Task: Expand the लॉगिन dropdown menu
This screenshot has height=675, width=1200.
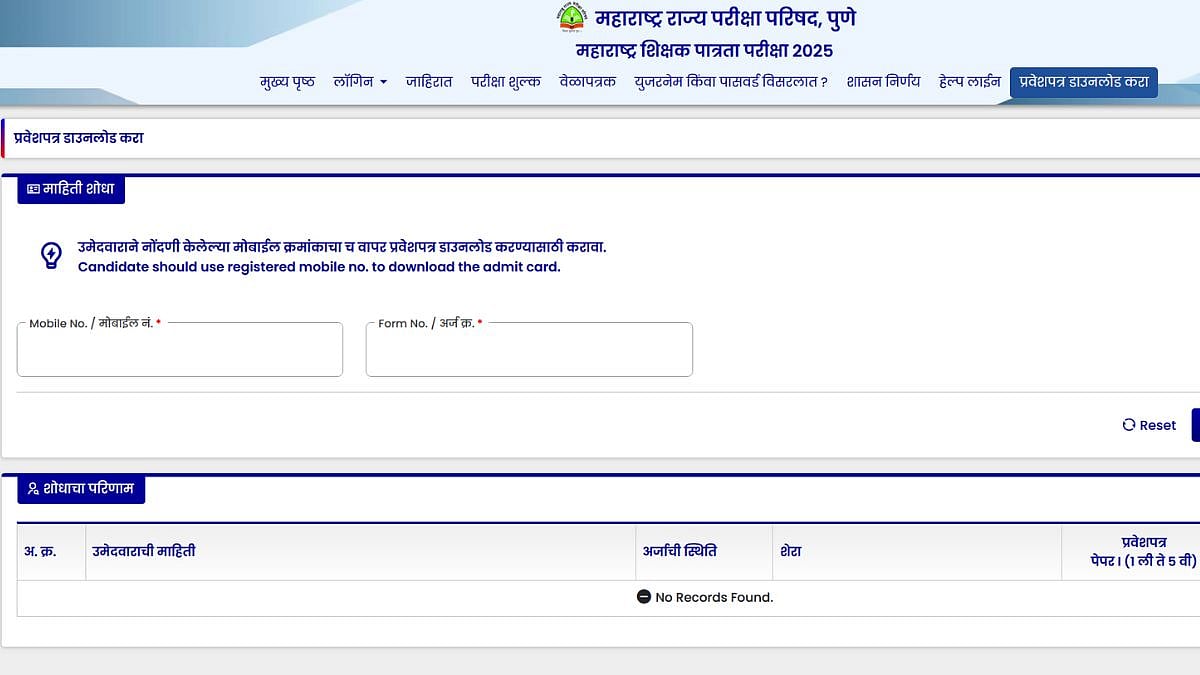Action: click(359, 81)
